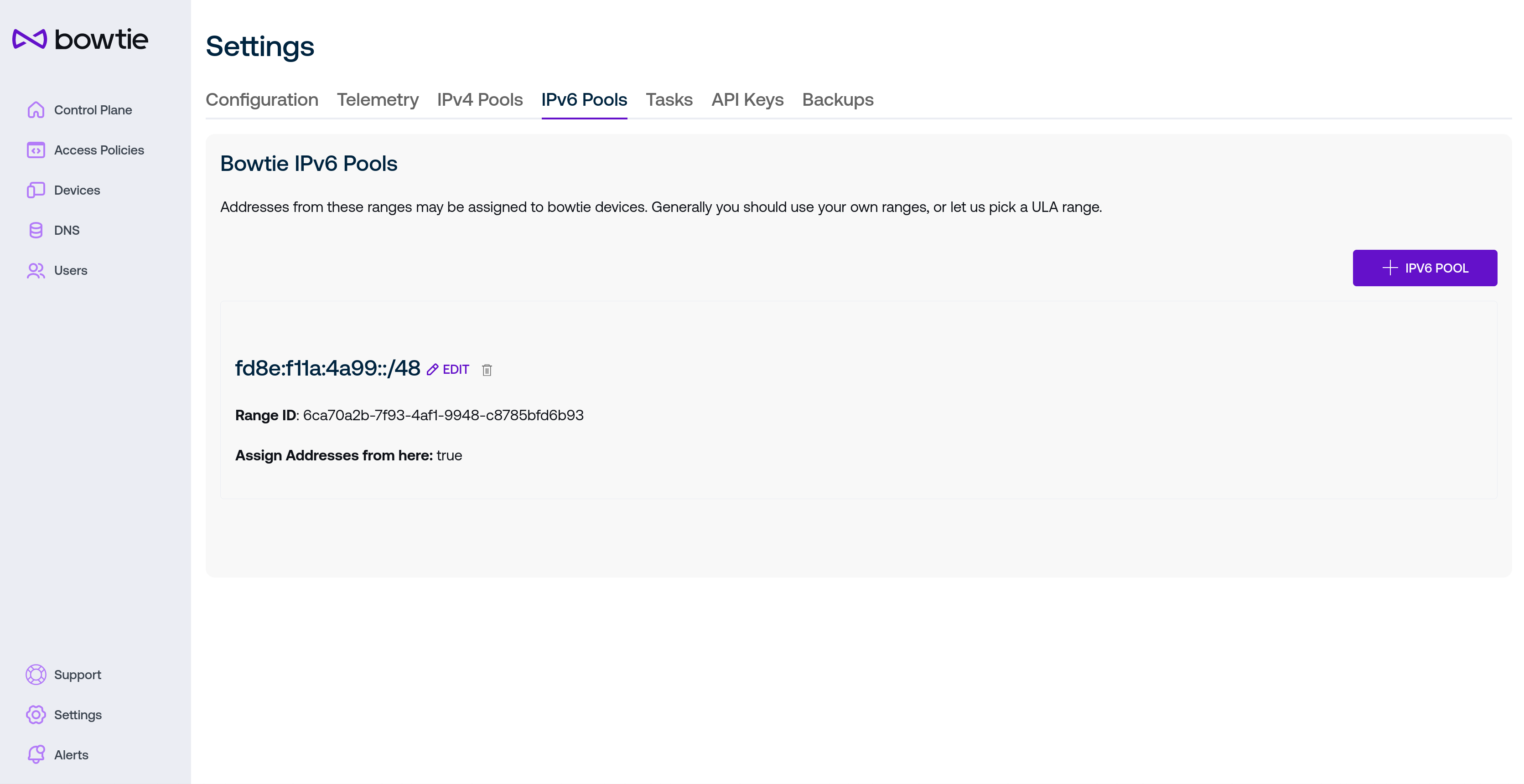Select the IPv6 Pools tab
The height and width of the screenshot is (784, 1524).
(584, 99)
